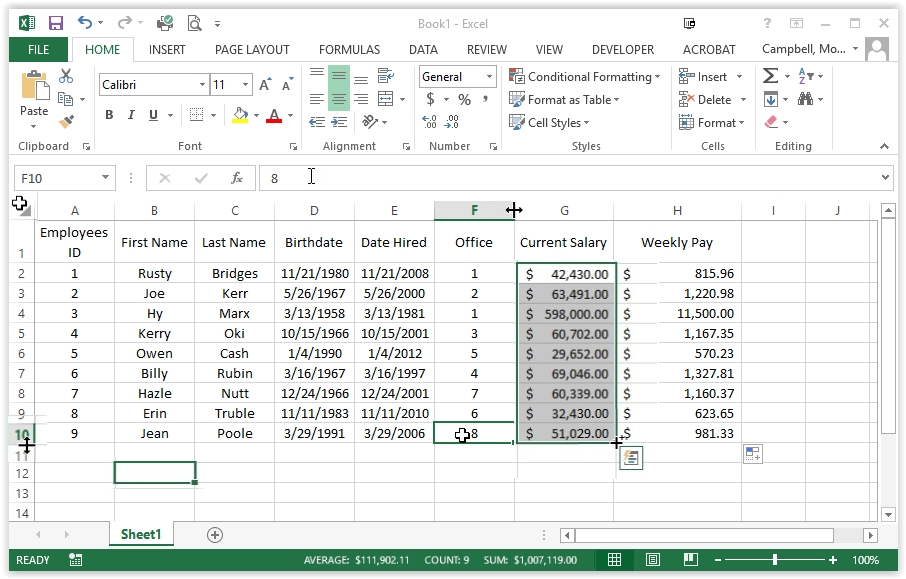Open the Calibri font name dropdown
The width and height of the screenshot is (906, 579).
202,85
